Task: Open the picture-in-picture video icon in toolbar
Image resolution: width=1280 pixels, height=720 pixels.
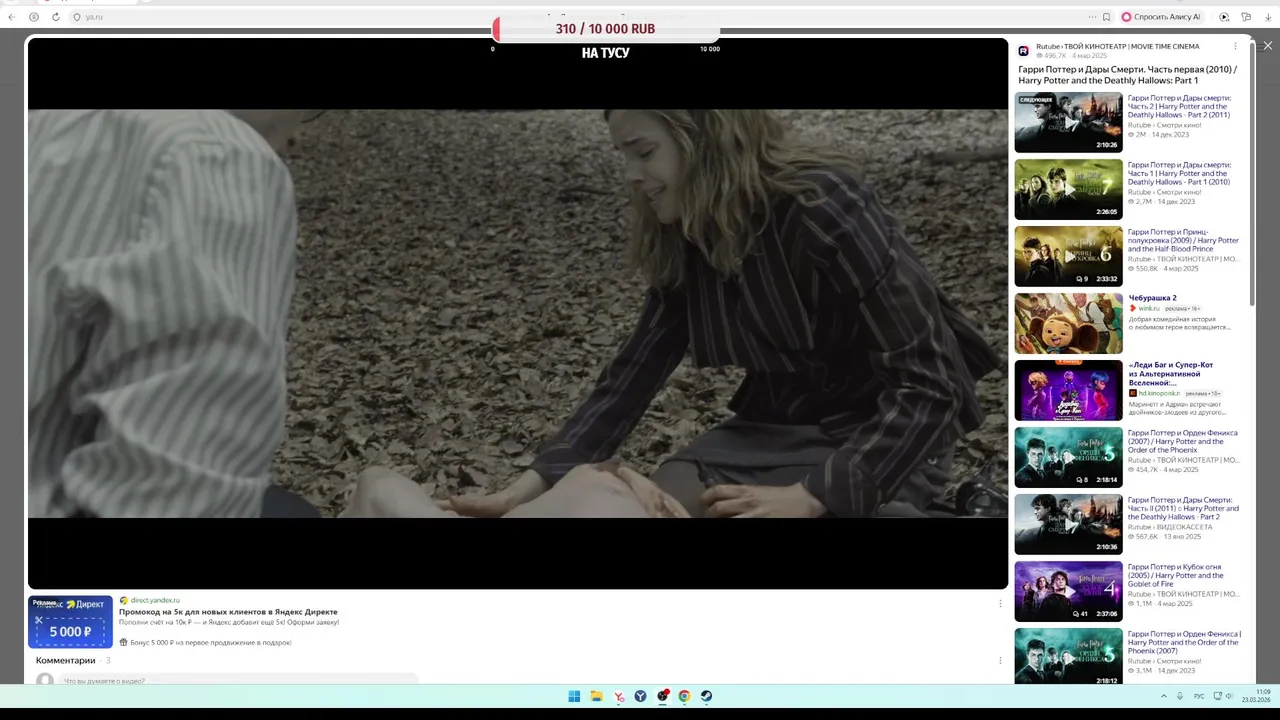Action: coord(1224,17)
